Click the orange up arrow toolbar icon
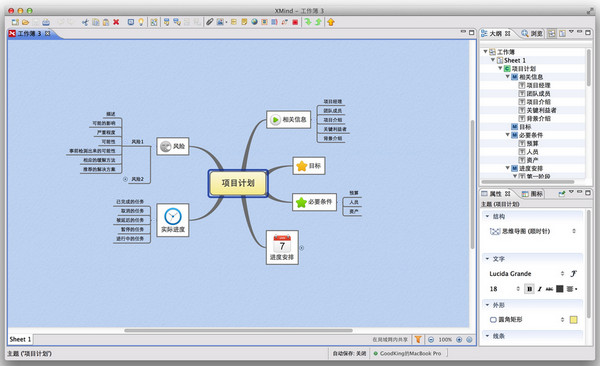600x366 pixels. (331, 22)
